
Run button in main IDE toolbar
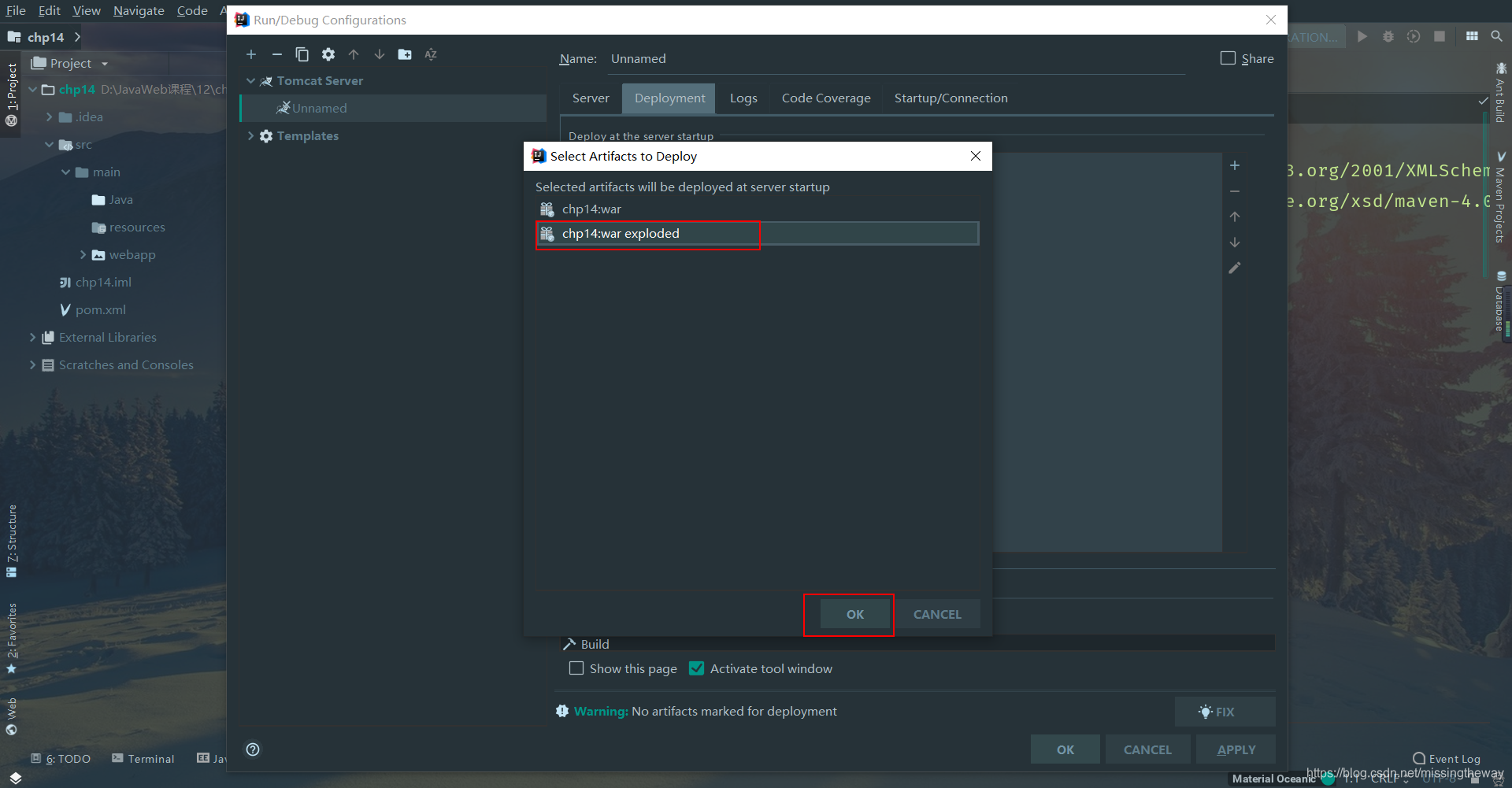point(1362,36)
